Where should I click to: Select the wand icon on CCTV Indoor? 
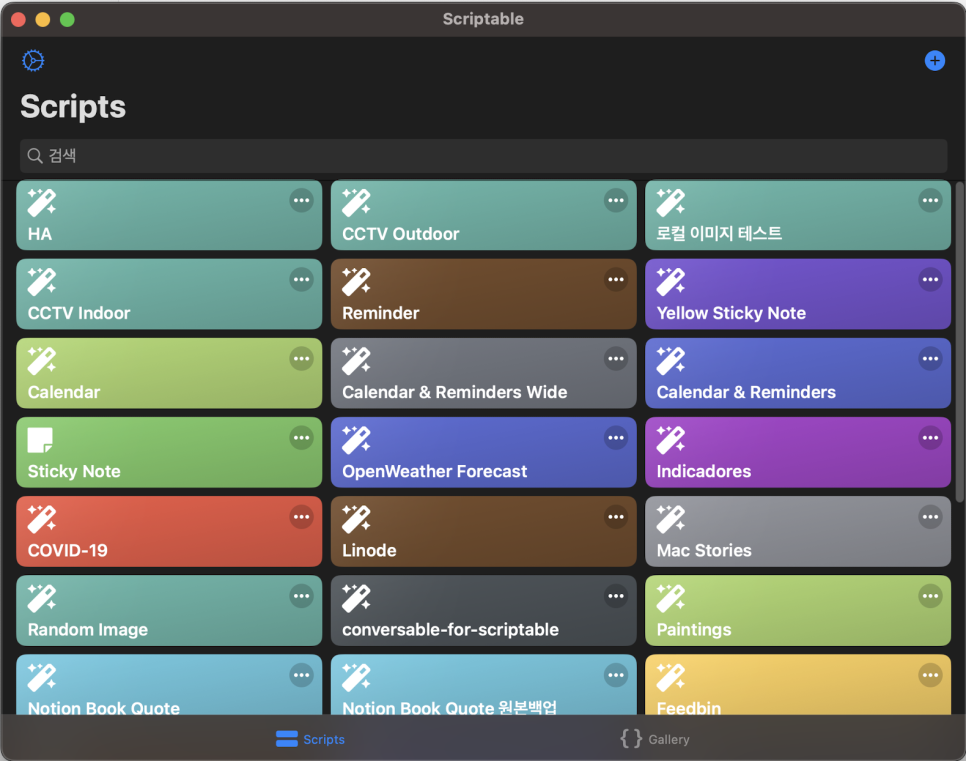(42, 282)
